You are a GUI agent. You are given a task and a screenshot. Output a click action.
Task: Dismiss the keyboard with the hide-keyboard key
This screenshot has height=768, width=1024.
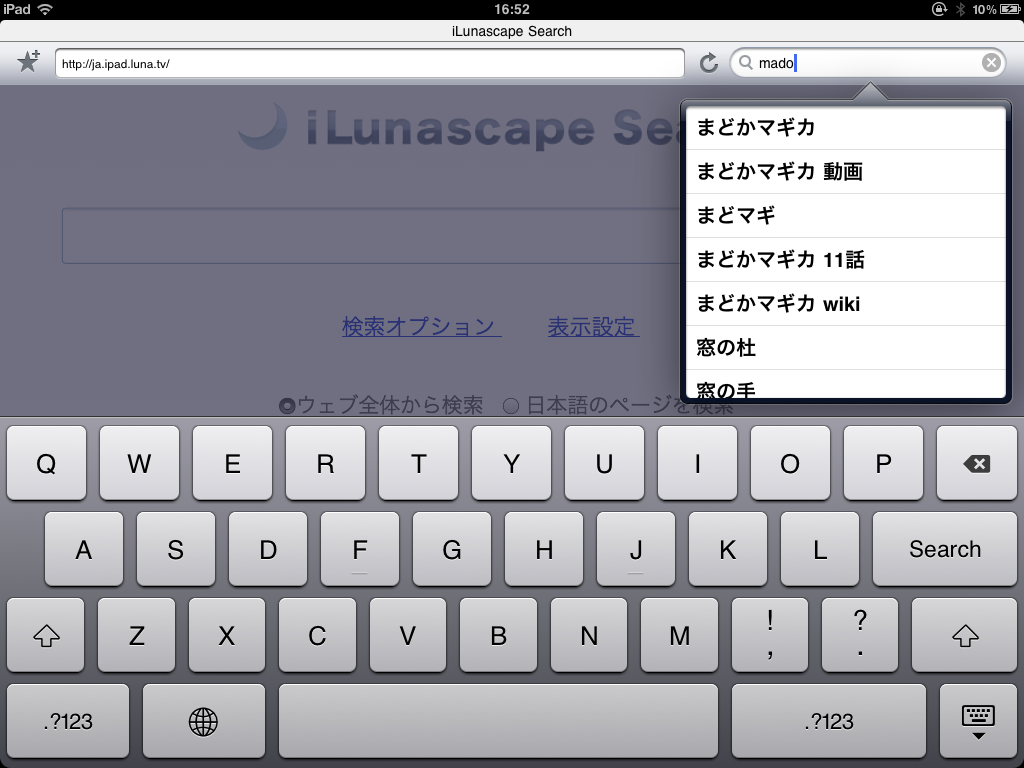(977, 720)
